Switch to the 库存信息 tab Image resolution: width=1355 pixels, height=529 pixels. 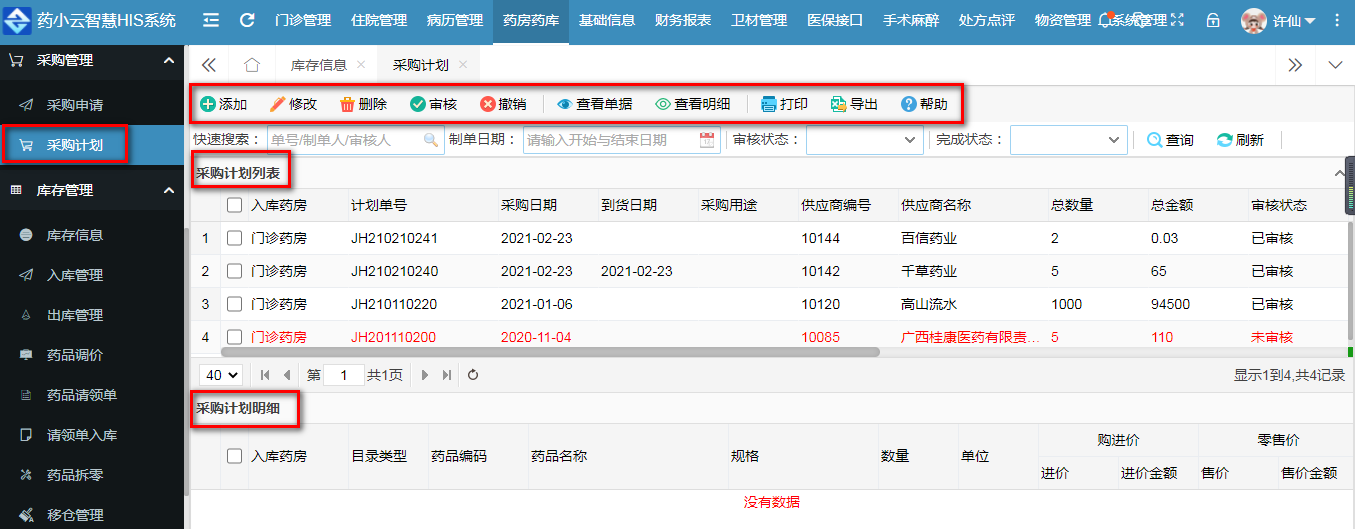coord(319,65)
